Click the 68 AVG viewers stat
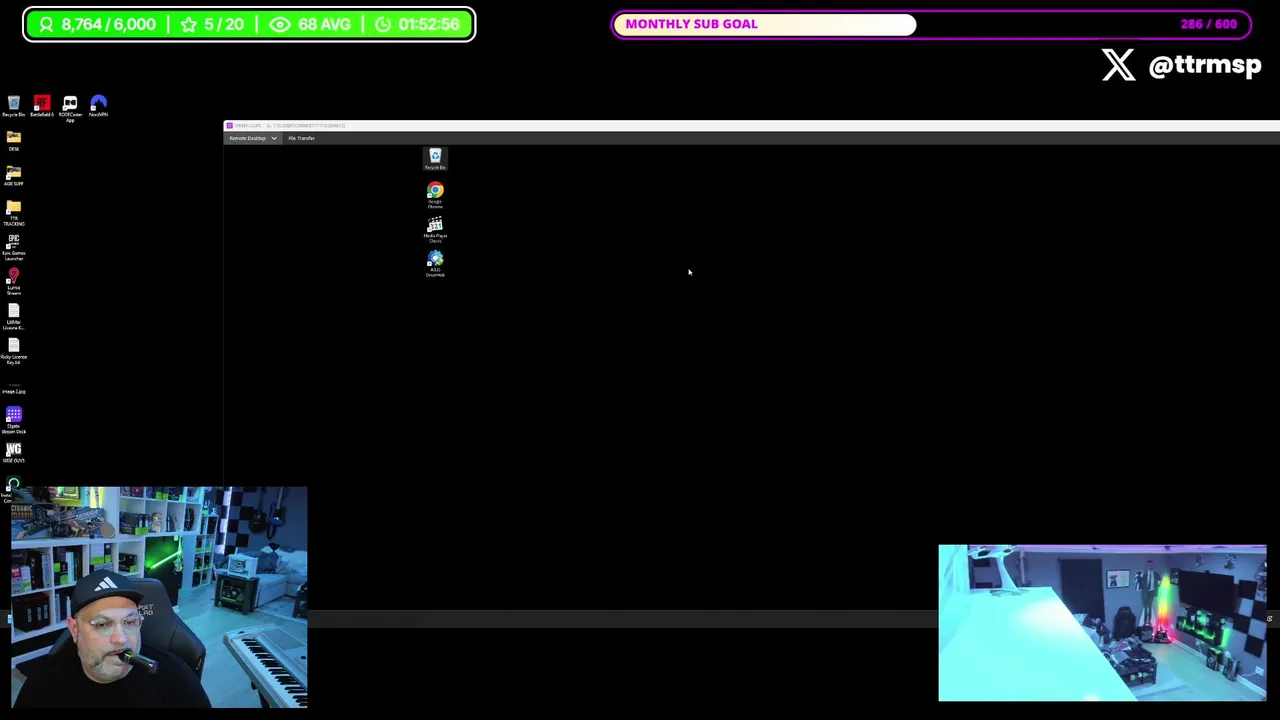 [x=310, y=24]
